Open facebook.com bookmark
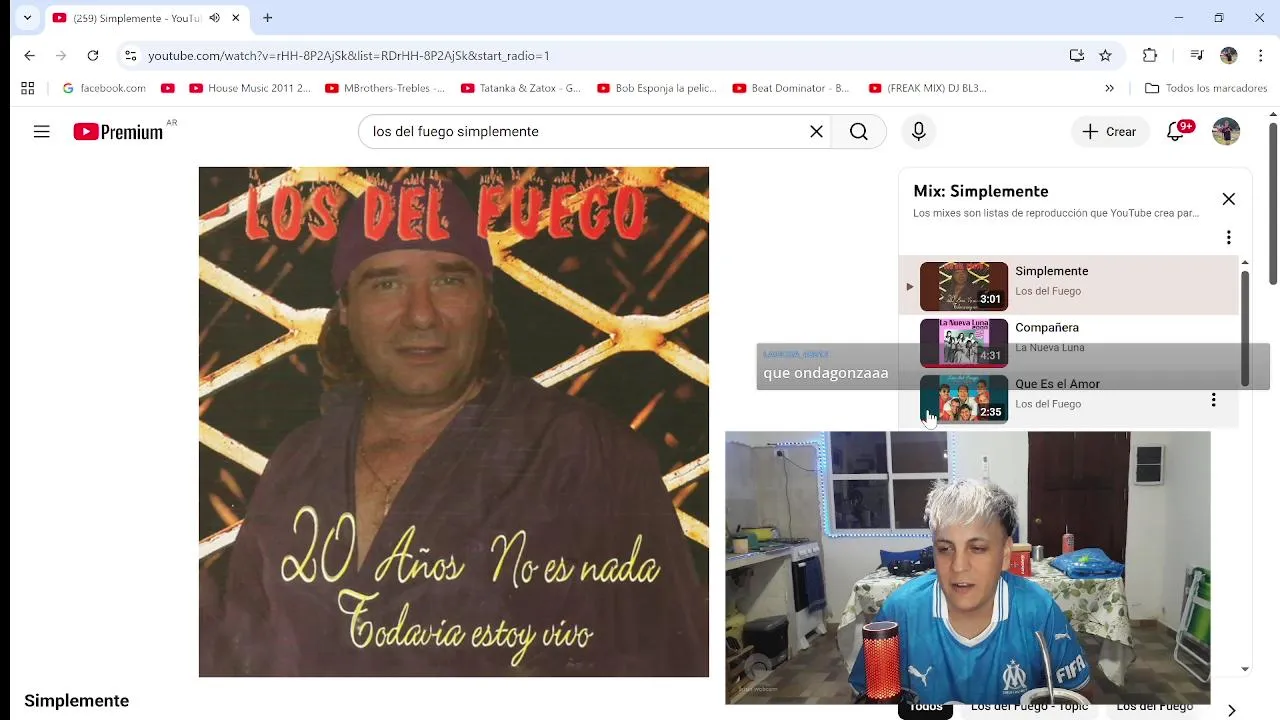1280x720 pixels. point(104,88)
